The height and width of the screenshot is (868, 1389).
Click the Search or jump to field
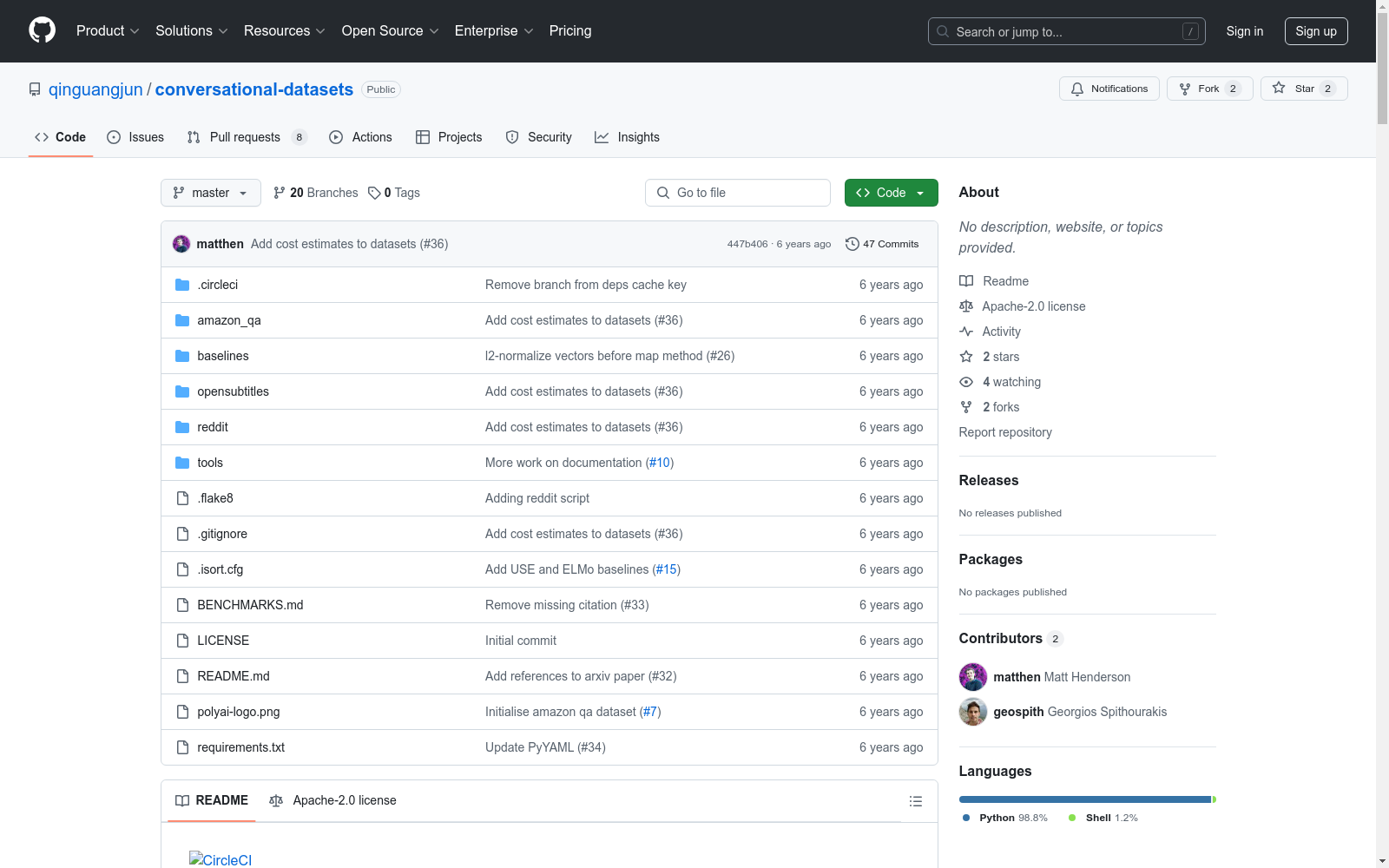pos(1067,31)
